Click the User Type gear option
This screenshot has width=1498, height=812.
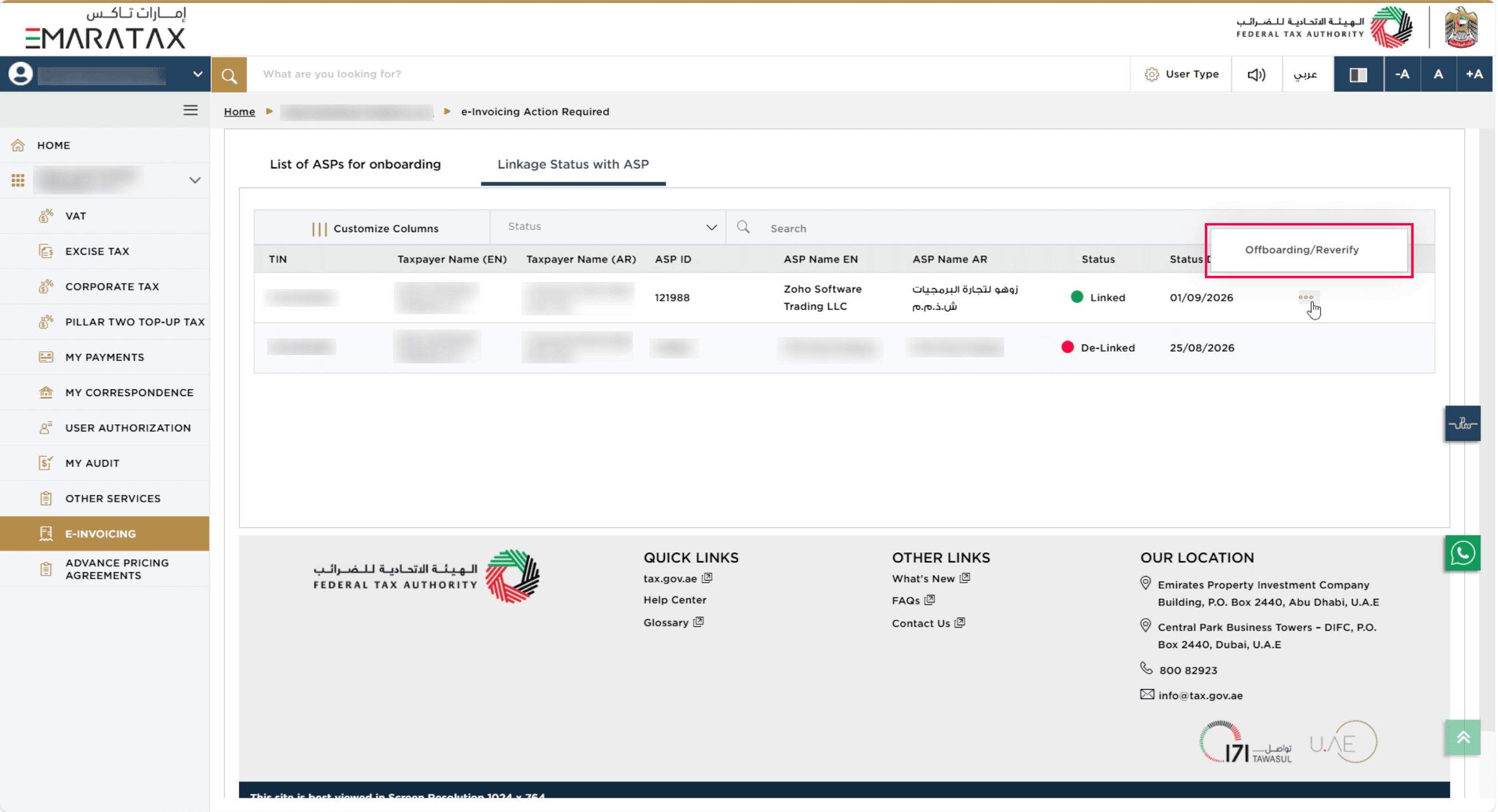click(x=1181, y=74)
